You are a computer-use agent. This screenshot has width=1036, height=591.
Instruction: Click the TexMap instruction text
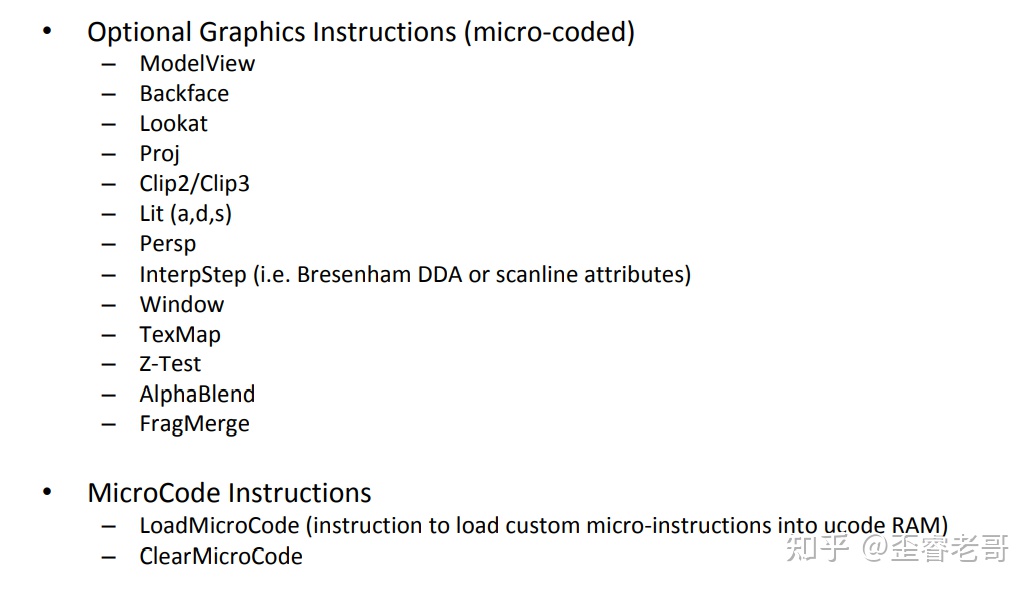coord(180,334)
